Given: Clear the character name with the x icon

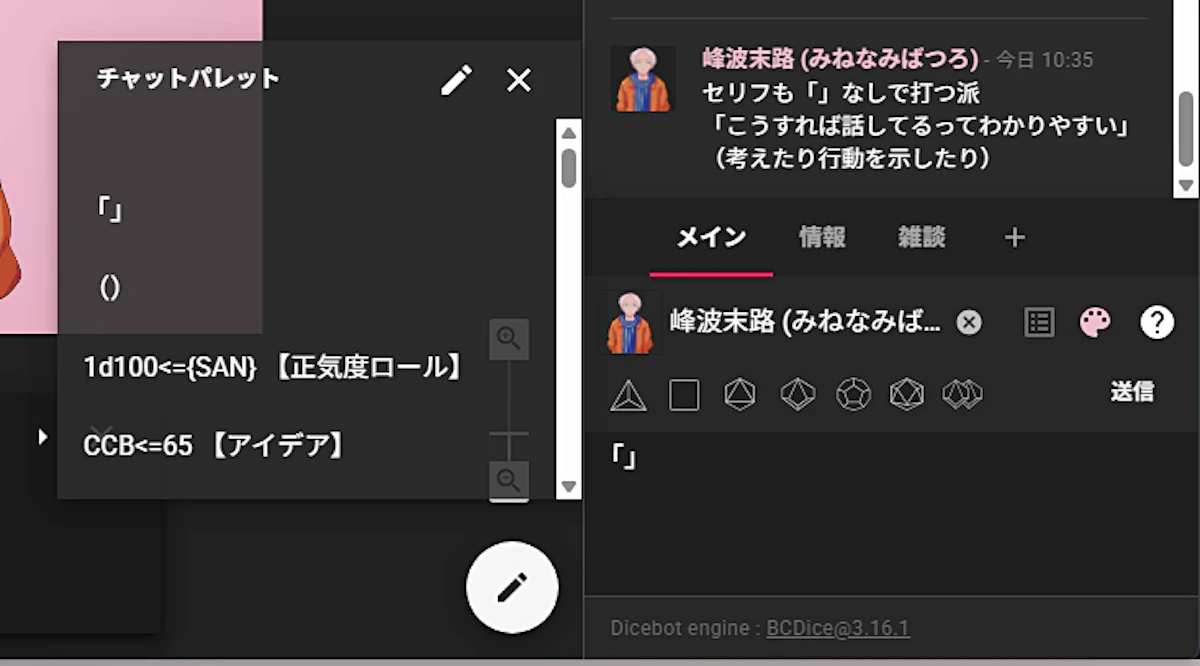Looking at the screenshot, I should tap(968, 322).
